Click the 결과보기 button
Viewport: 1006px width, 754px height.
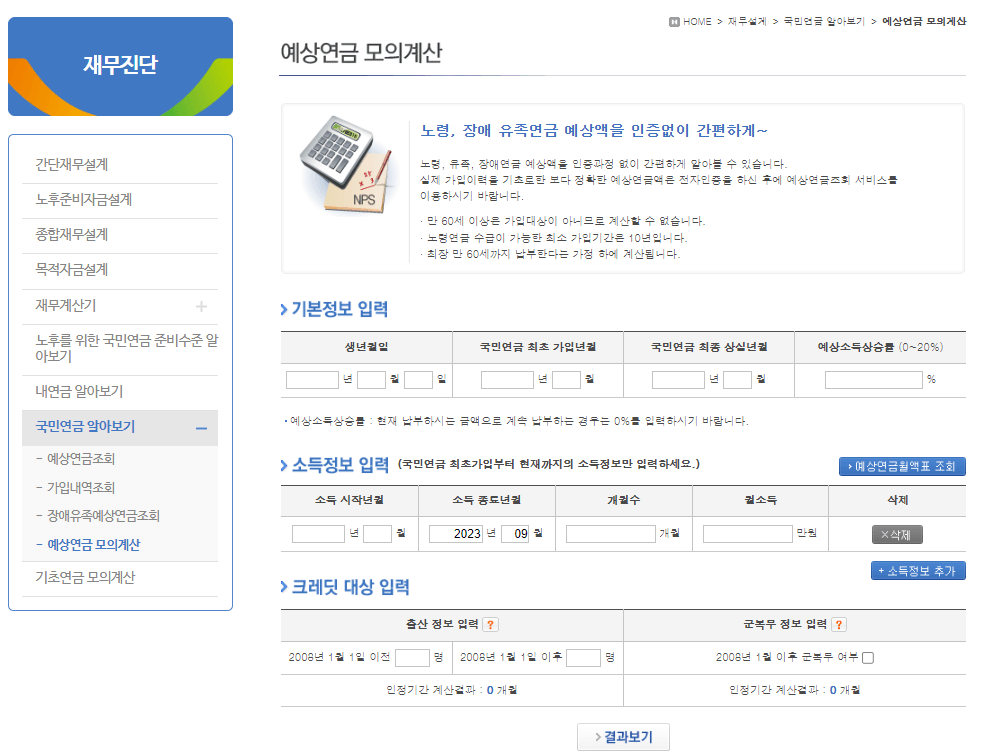pos(624,736)
